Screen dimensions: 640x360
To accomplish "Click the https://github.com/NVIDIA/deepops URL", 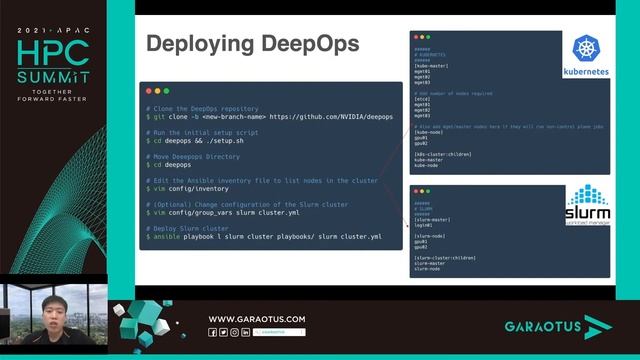I will point(331,117).
